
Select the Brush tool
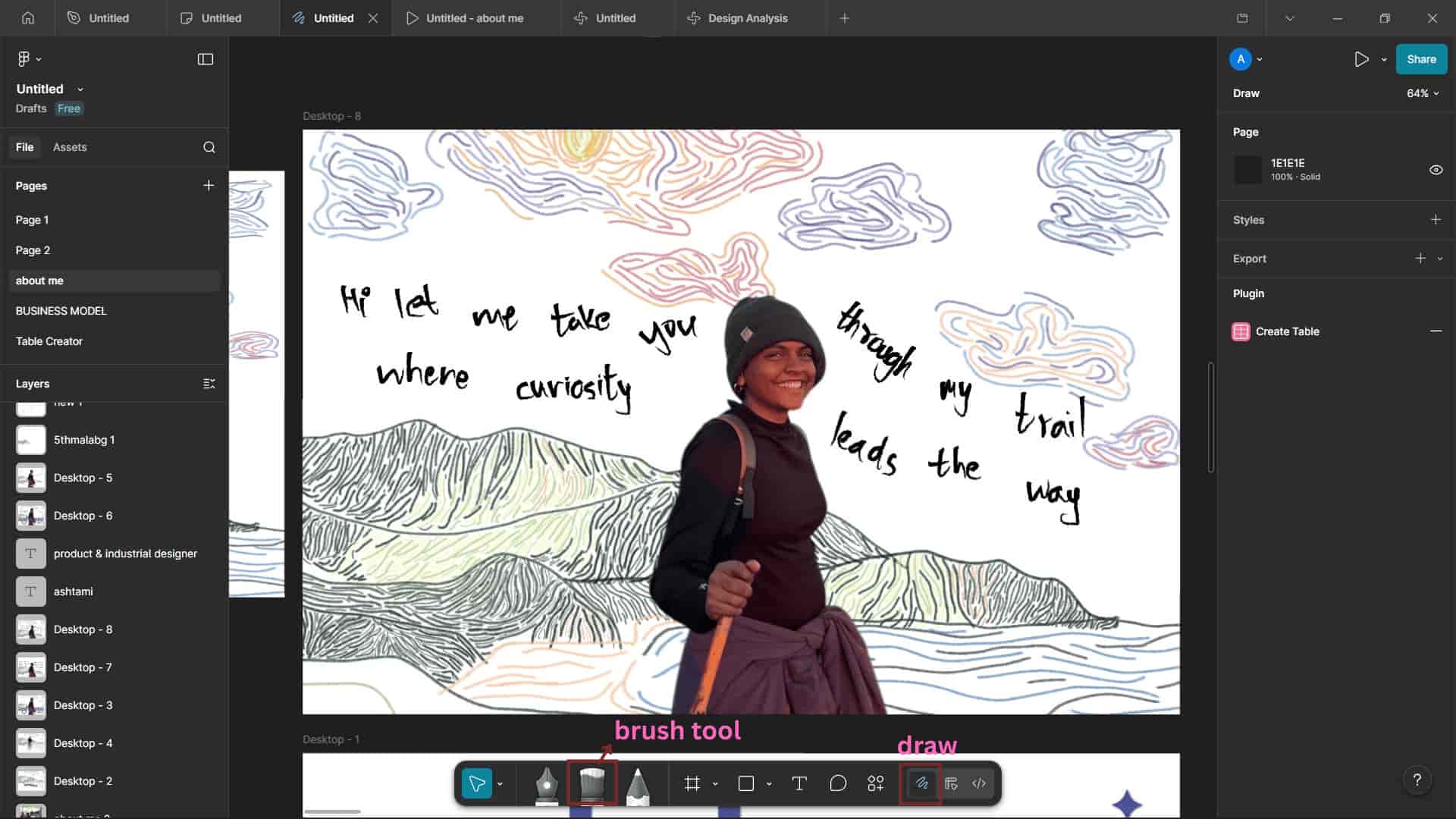[x=592, y=784]
